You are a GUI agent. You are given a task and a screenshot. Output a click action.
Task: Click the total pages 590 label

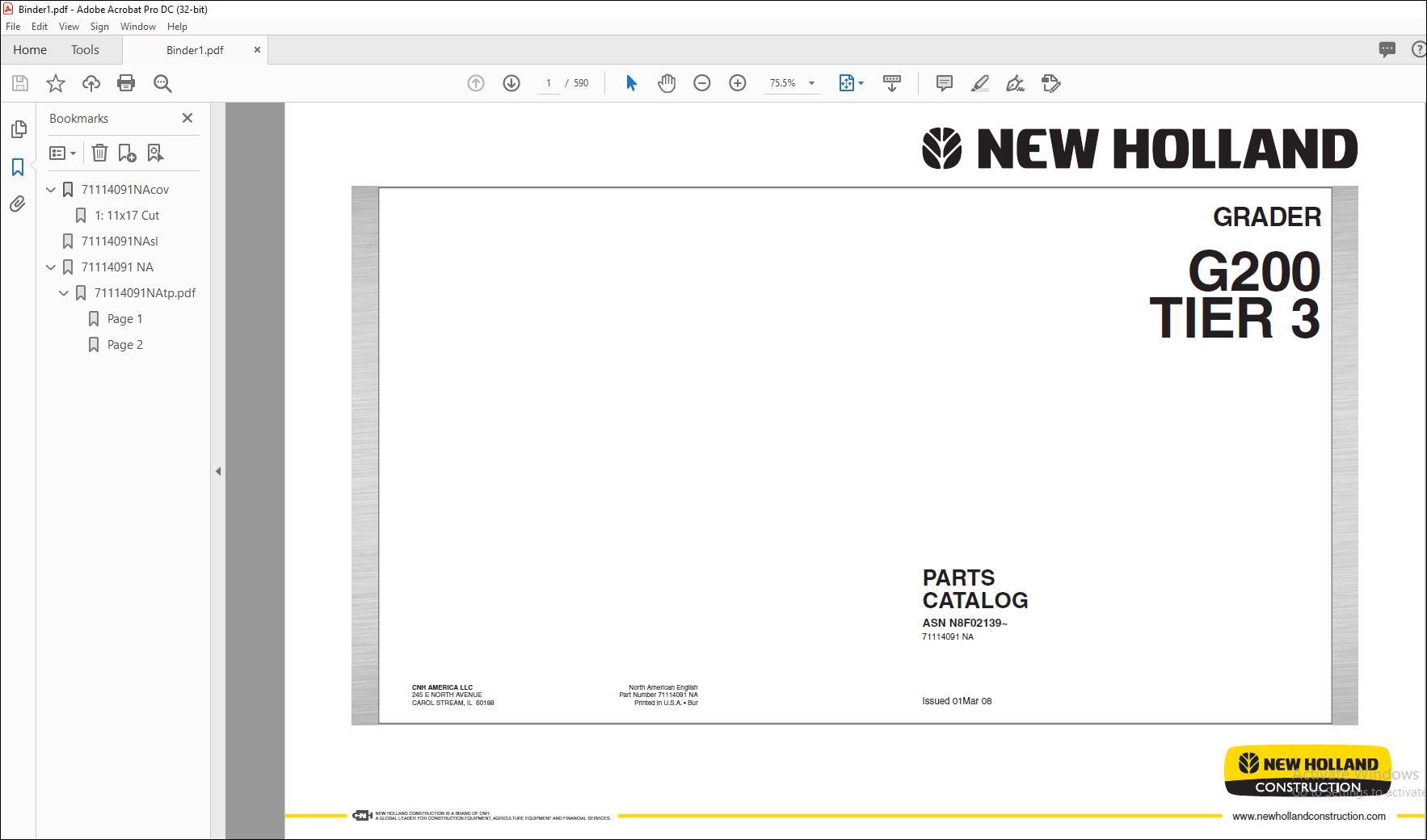(581, 83)
